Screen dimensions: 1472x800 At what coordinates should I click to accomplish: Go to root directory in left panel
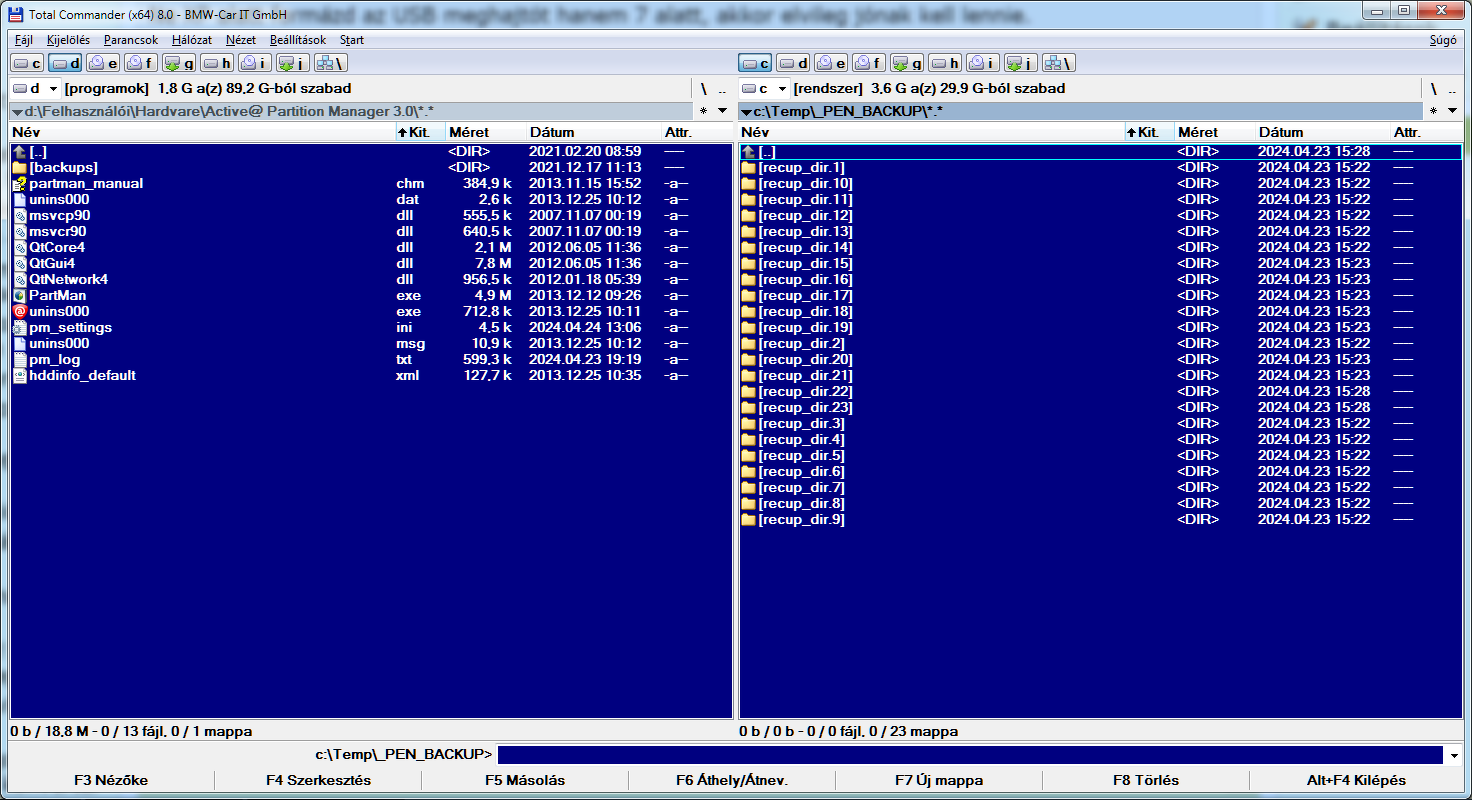pyautogui.click(x=703, y=88)
